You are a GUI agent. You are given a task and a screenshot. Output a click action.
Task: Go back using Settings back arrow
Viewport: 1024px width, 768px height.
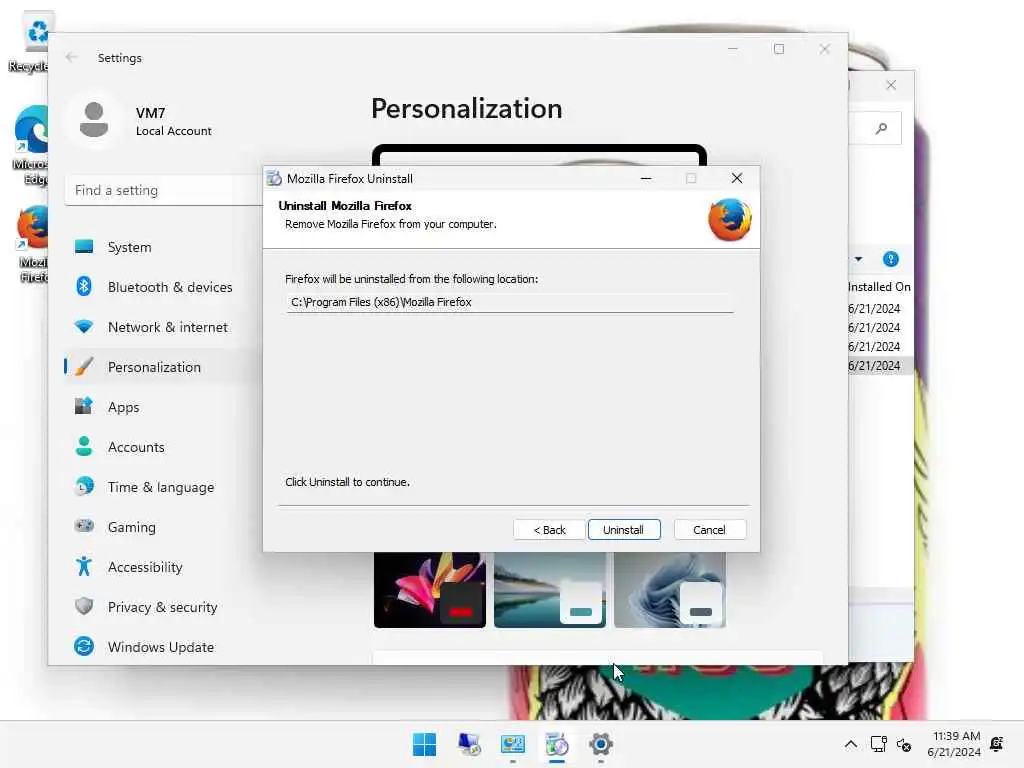(x=72, y=57)
